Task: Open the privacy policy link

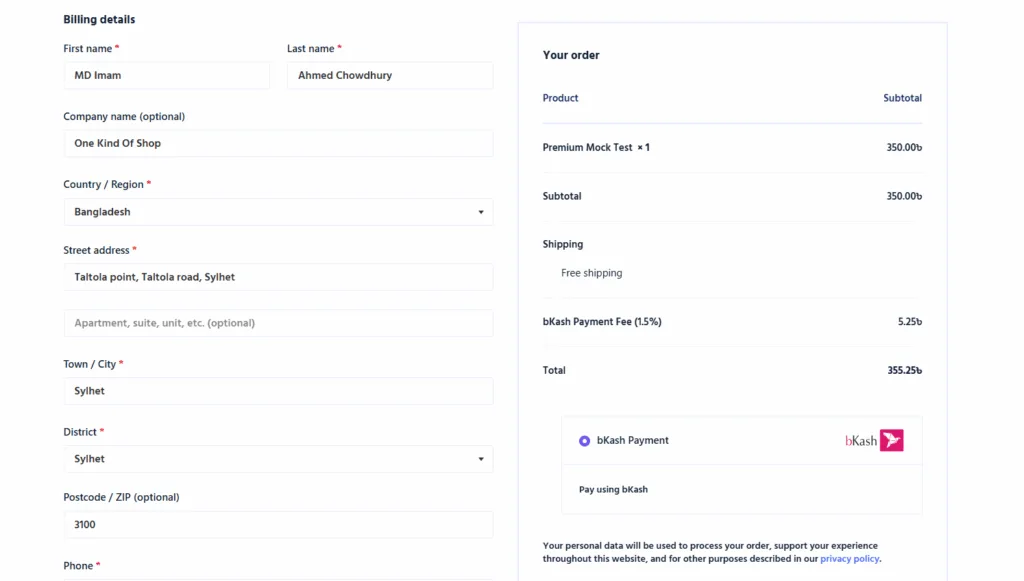Action: 849,559
